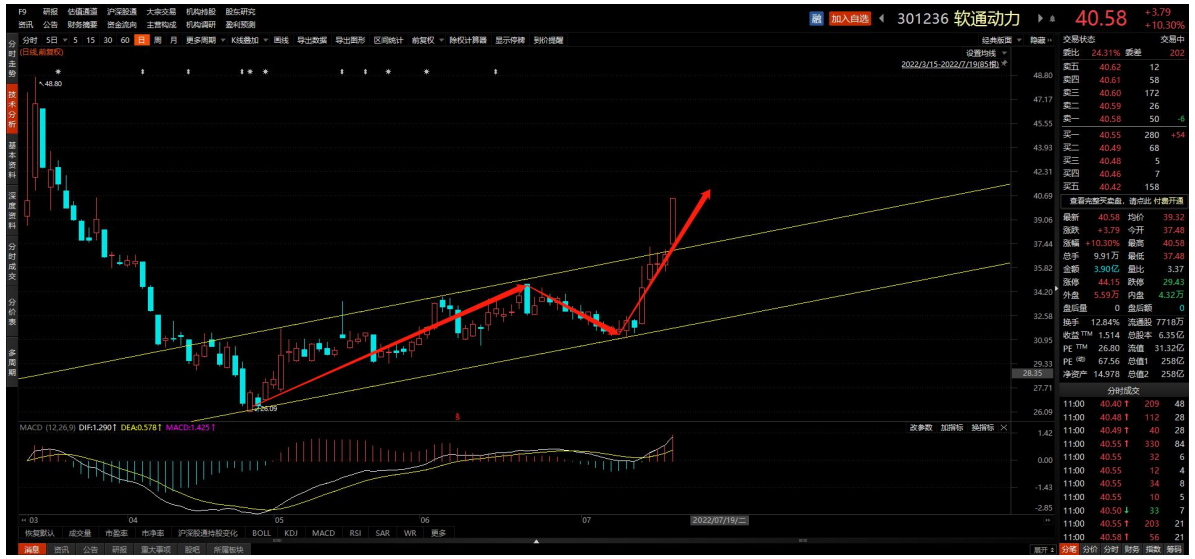
Task: Click 导出数据 export data
Action: (x=312, y=40)
